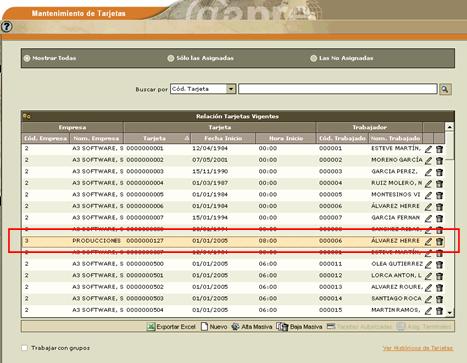Delete card 0000000501 of LORCA ANTON
Screen dimensions: 467x363
click(x=439, y=276)
